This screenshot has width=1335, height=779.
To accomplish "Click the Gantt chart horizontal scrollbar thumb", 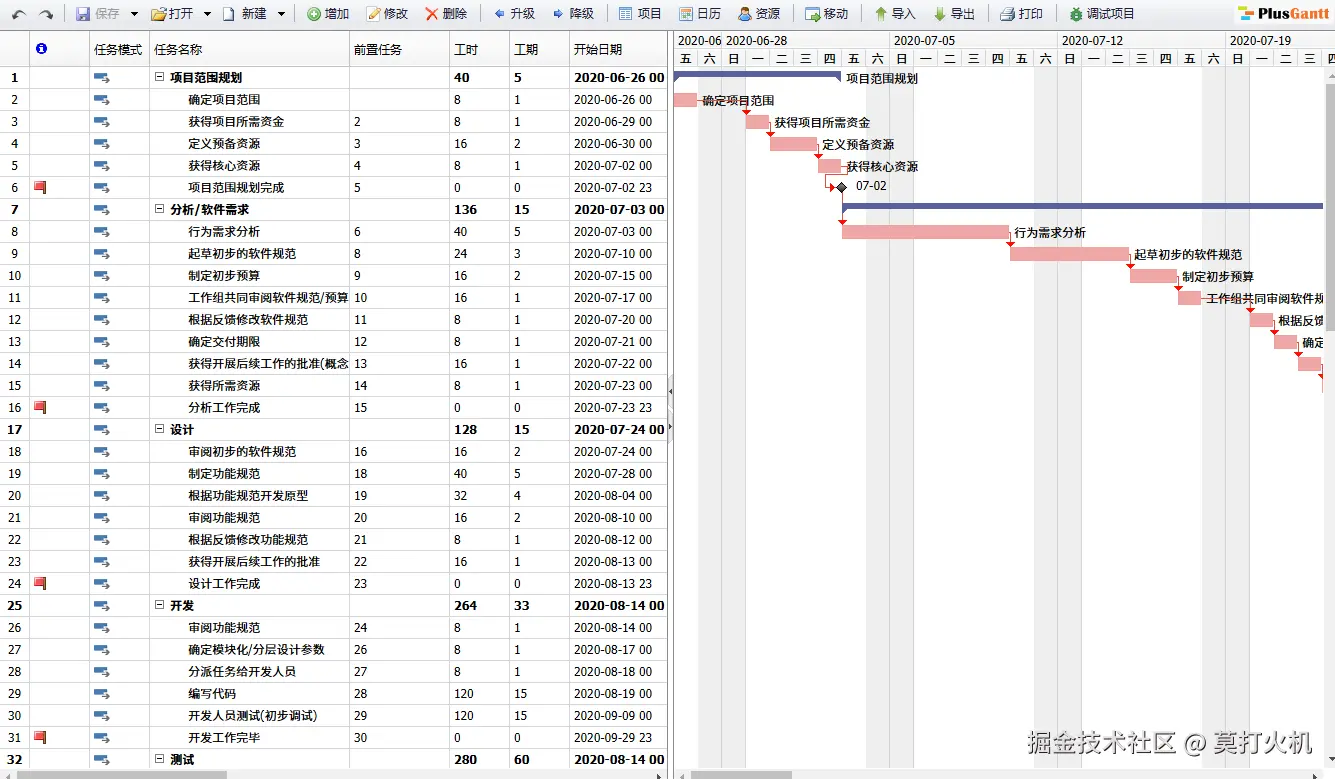I will 741,774.
